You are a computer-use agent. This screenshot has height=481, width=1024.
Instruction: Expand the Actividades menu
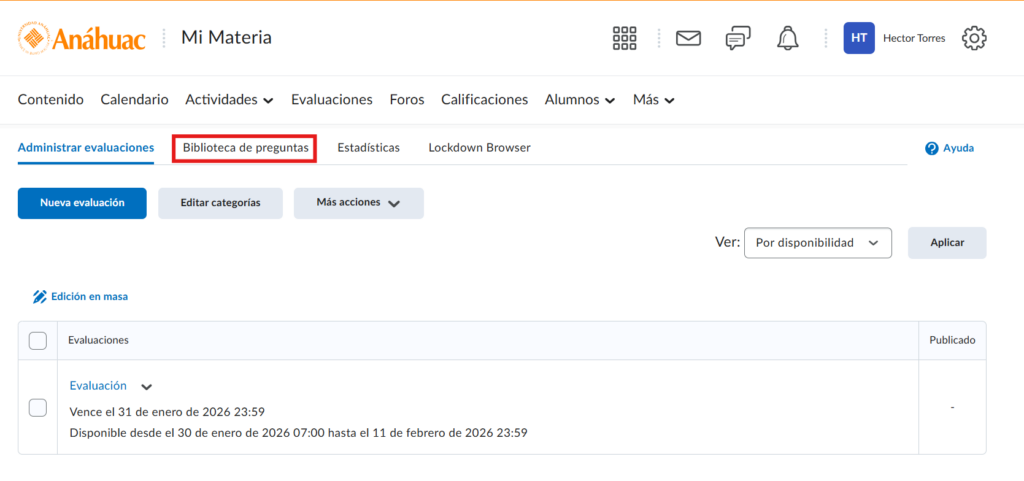229,100
